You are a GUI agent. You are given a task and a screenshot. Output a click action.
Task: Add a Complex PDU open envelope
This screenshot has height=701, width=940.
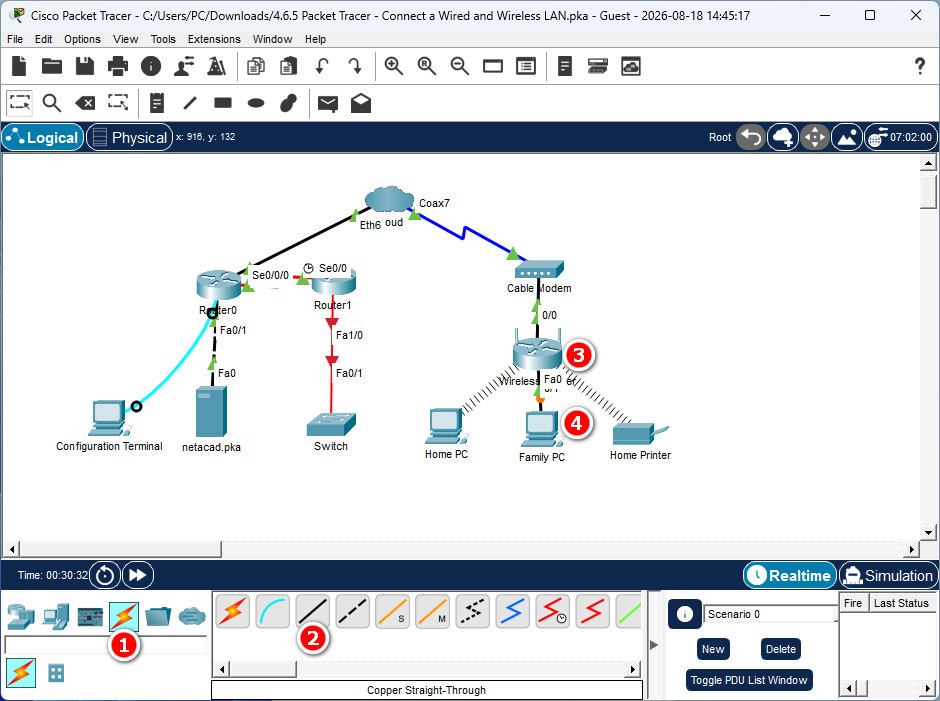click(x=361, y=103)
